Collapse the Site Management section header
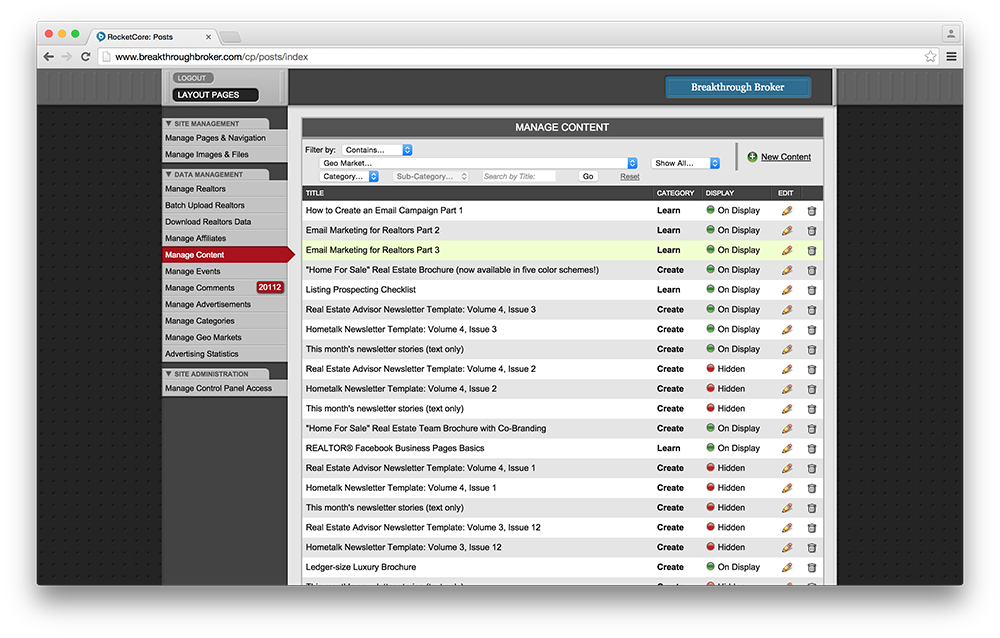 203,124
